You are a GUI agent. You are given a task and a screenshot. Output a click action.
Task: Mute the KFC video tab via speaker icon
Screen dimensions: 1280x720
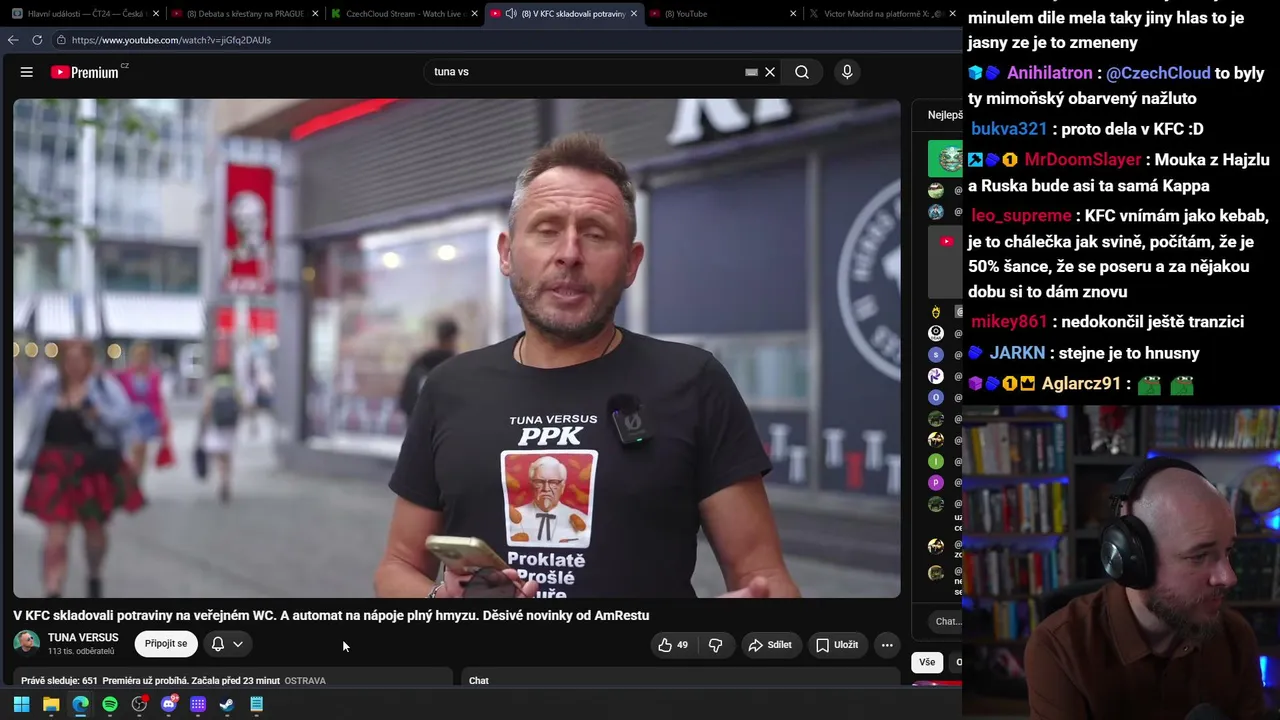coord(511,14)
